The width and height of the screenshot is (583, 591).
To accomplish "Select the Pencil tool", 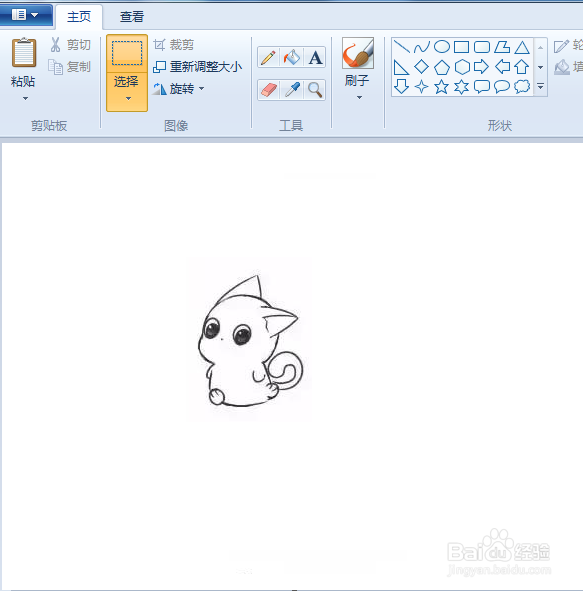I will (x=268, y=58).
